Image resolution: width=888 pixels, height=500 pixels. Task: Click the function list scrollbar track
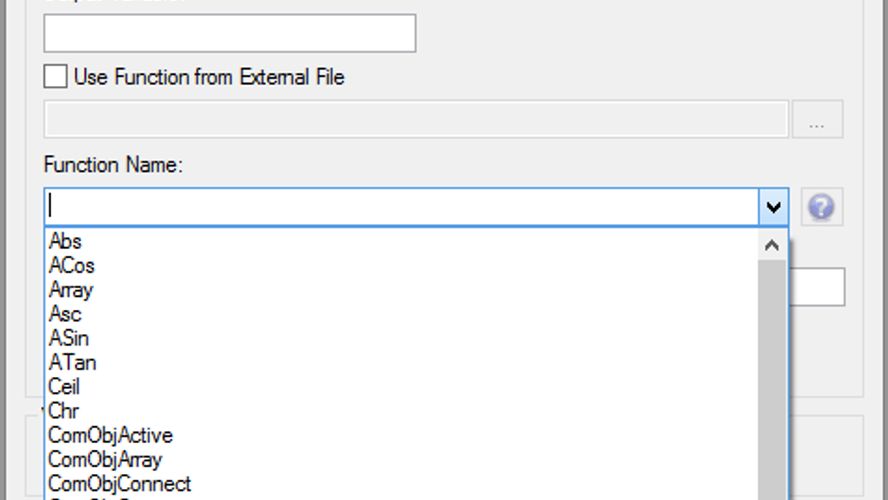[772, 380]
